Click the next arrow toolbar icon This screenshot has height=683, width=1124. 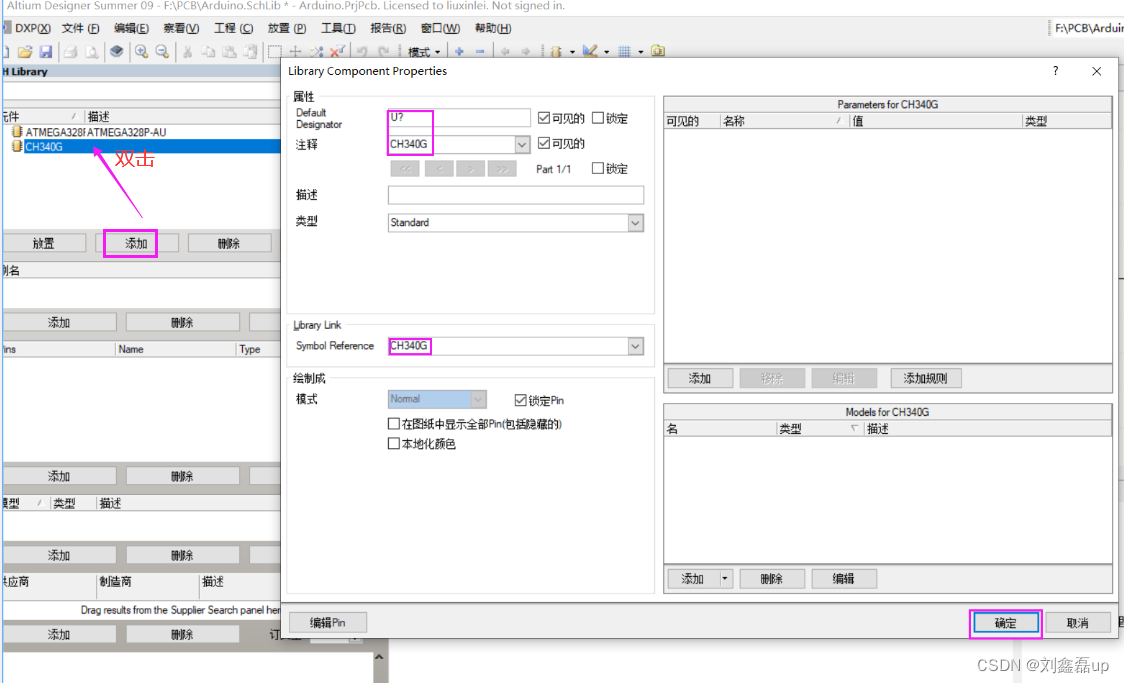tap(525, 52)
